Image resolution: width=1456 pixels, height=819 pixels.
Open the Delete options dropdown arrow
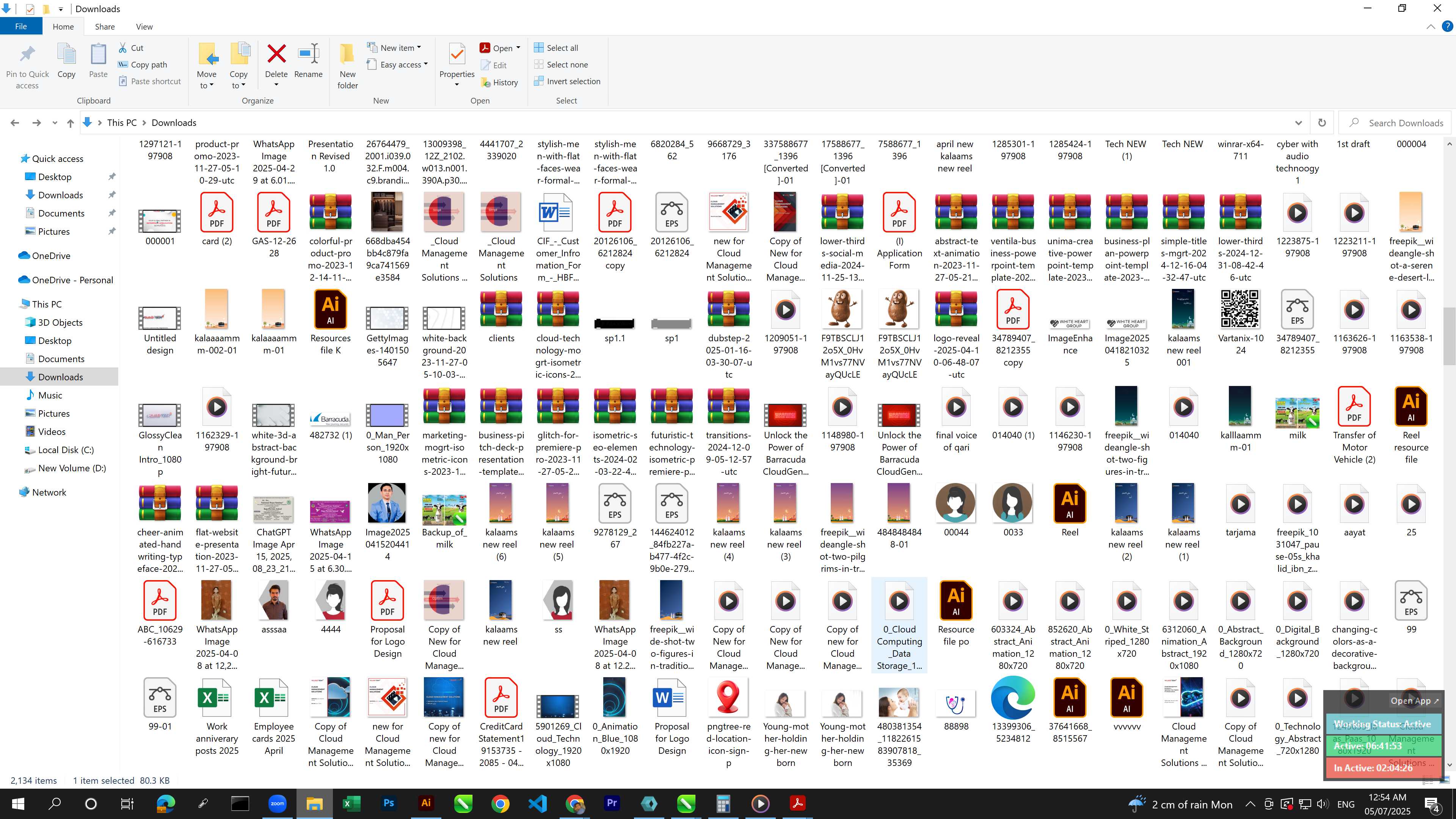276,85
